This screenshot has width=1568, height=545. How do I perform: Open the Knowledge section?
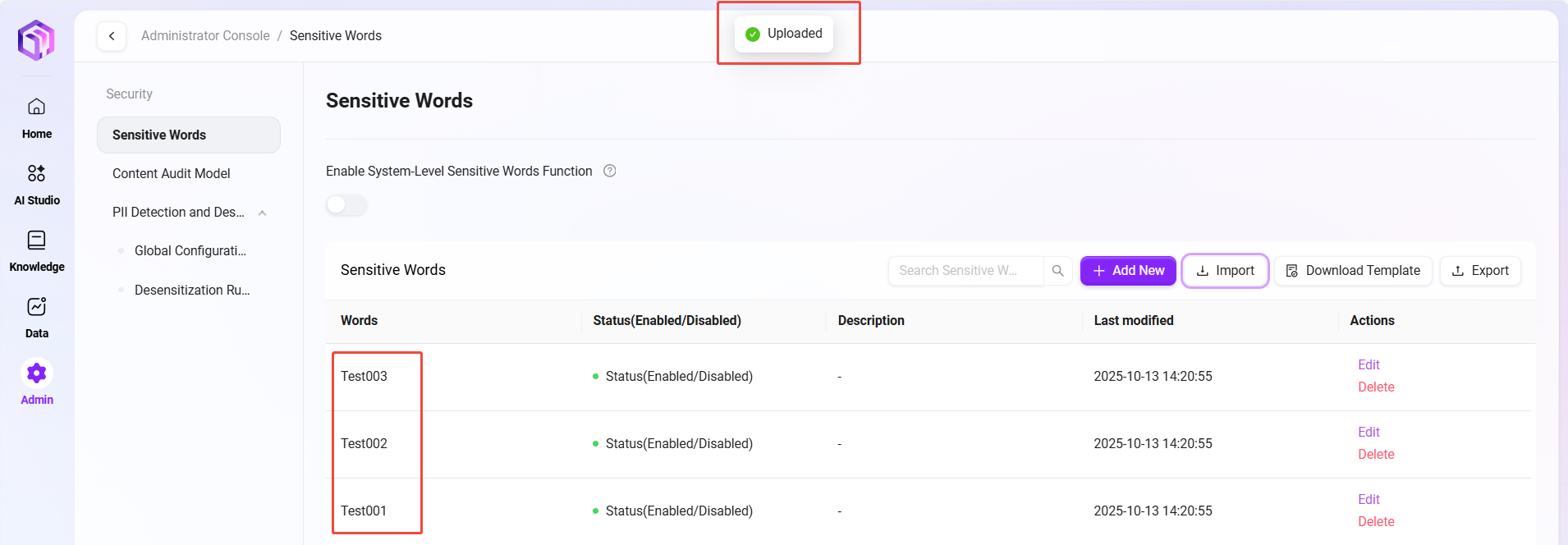tap(37, 250)
